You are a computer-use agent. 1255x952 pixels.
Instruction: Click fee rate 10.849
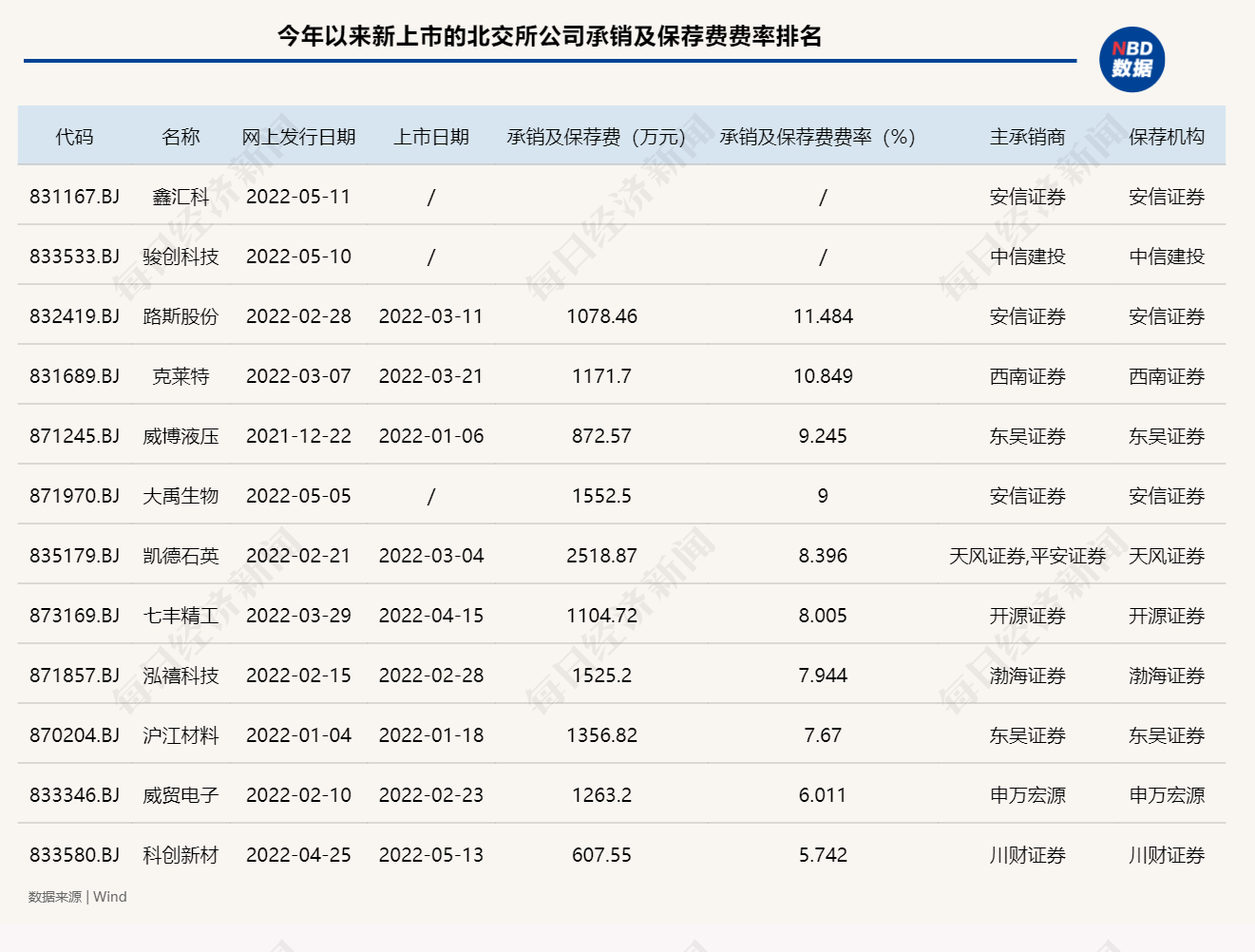pyautogui.click(x=823, y=376)
